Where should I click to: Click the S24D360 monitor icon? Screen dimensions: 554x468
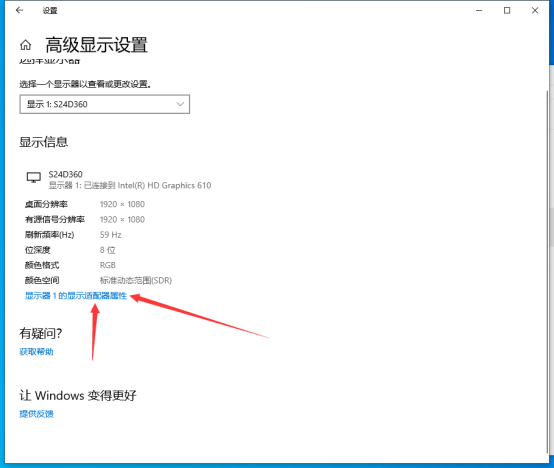click(34, 177)
